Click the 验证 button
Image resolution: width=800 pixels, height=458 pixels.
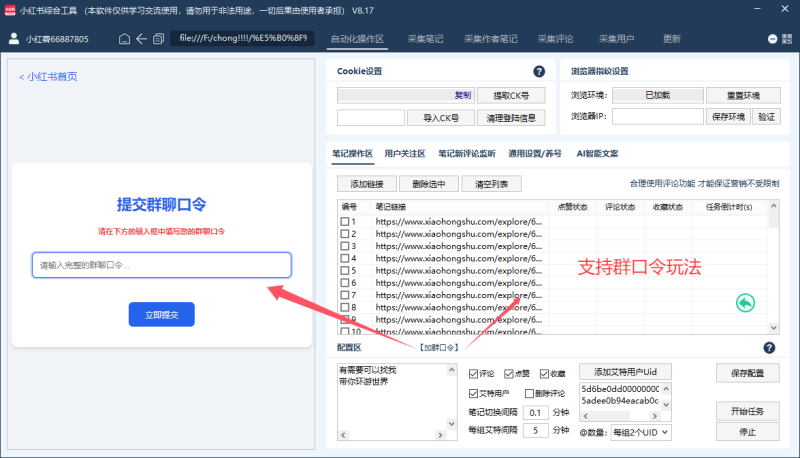[766, 117]
